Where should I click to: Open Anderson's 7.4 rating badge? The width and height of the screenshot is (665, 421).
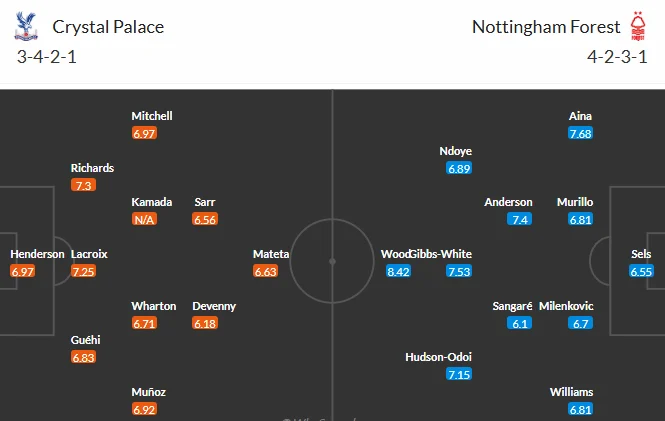(520, 219)
